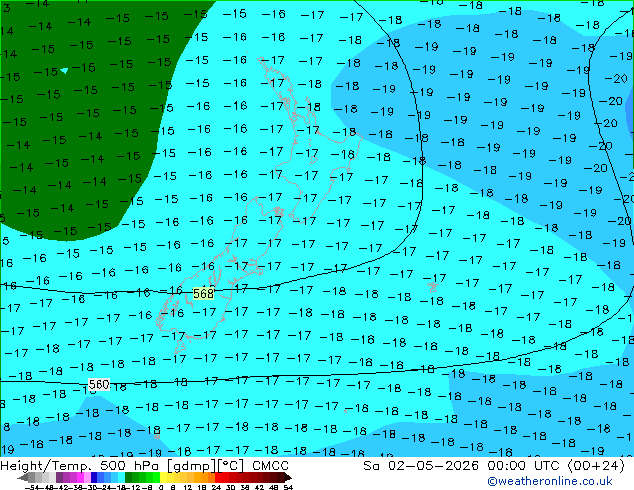Select the bright yellow swatch in legend
The image size is (634, 490).
click(163, 477)
